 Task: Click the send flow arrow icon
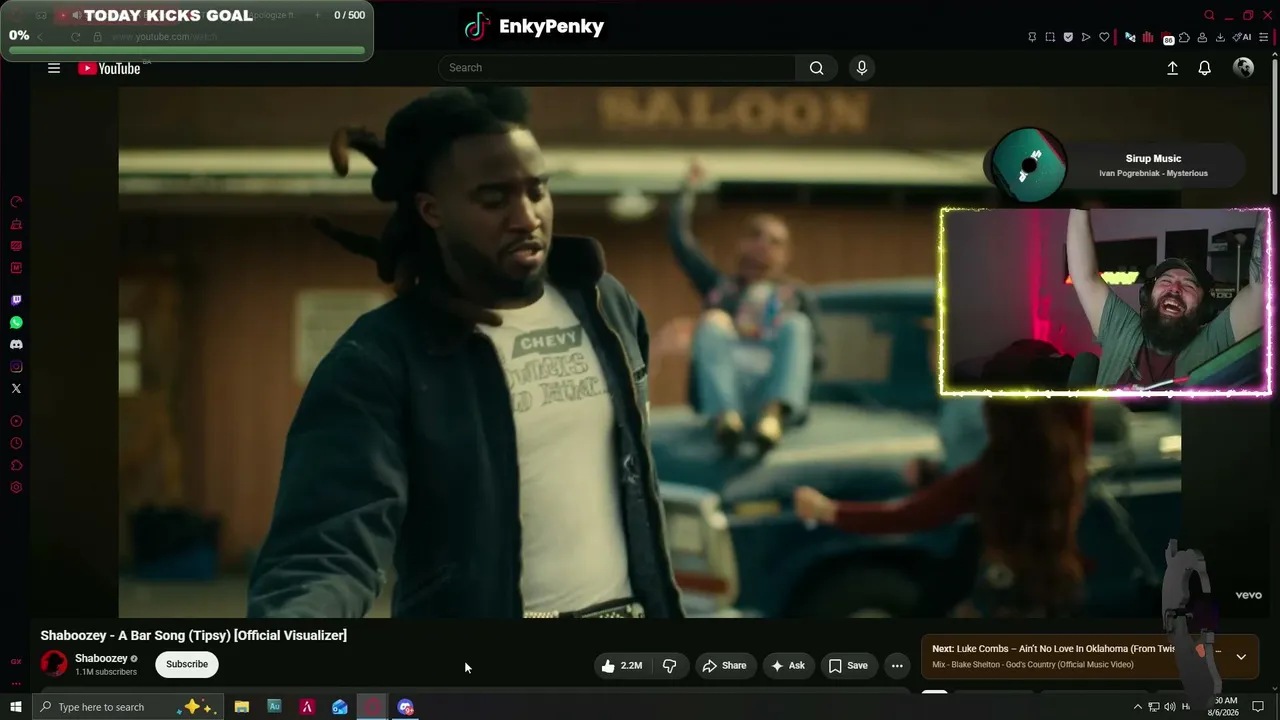click(1086, 37)
